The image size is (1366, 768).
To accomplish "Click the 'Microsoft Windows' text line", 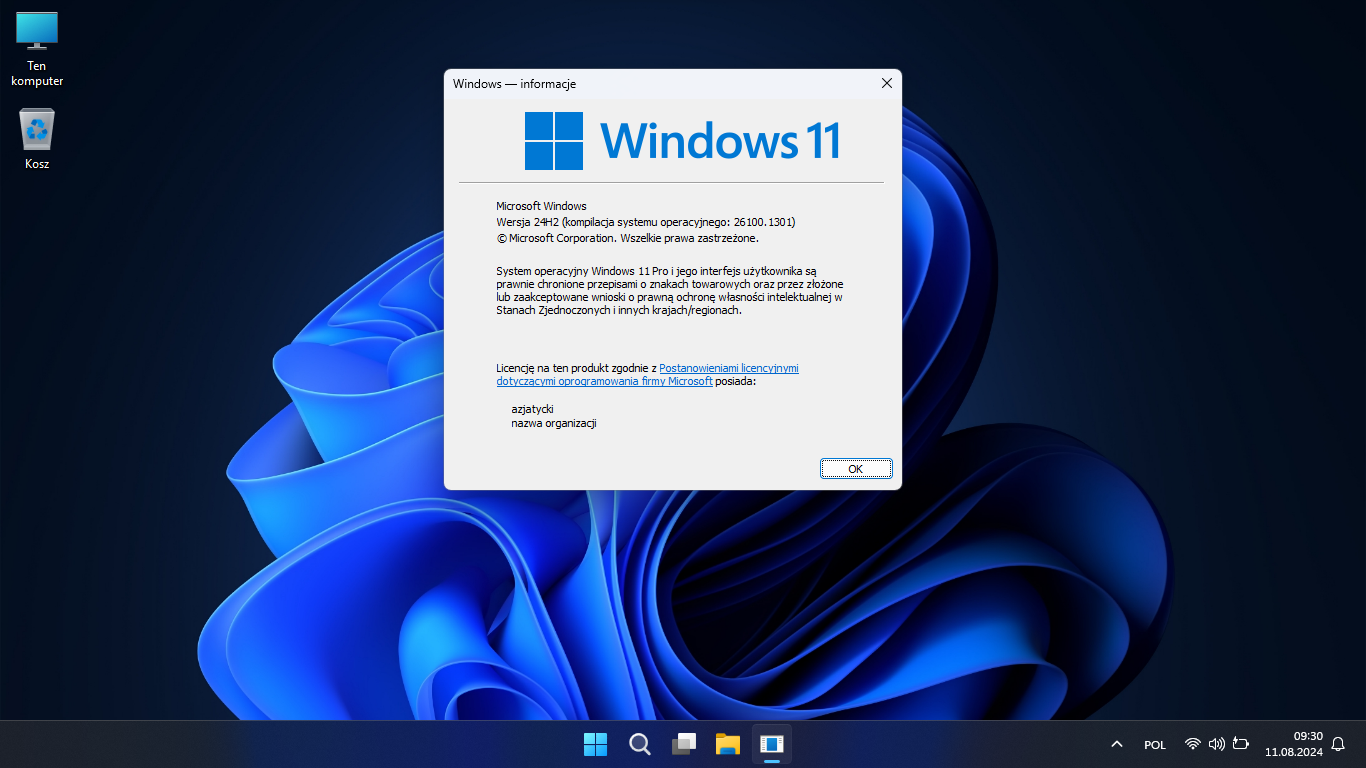I will click(x=541, y=206).
